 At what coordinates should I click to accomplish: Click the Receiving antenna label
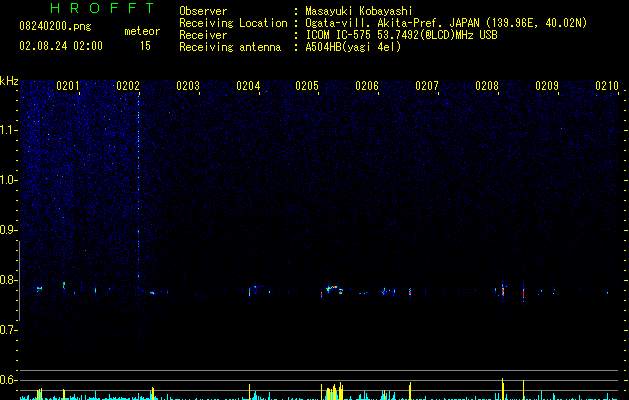230,47
